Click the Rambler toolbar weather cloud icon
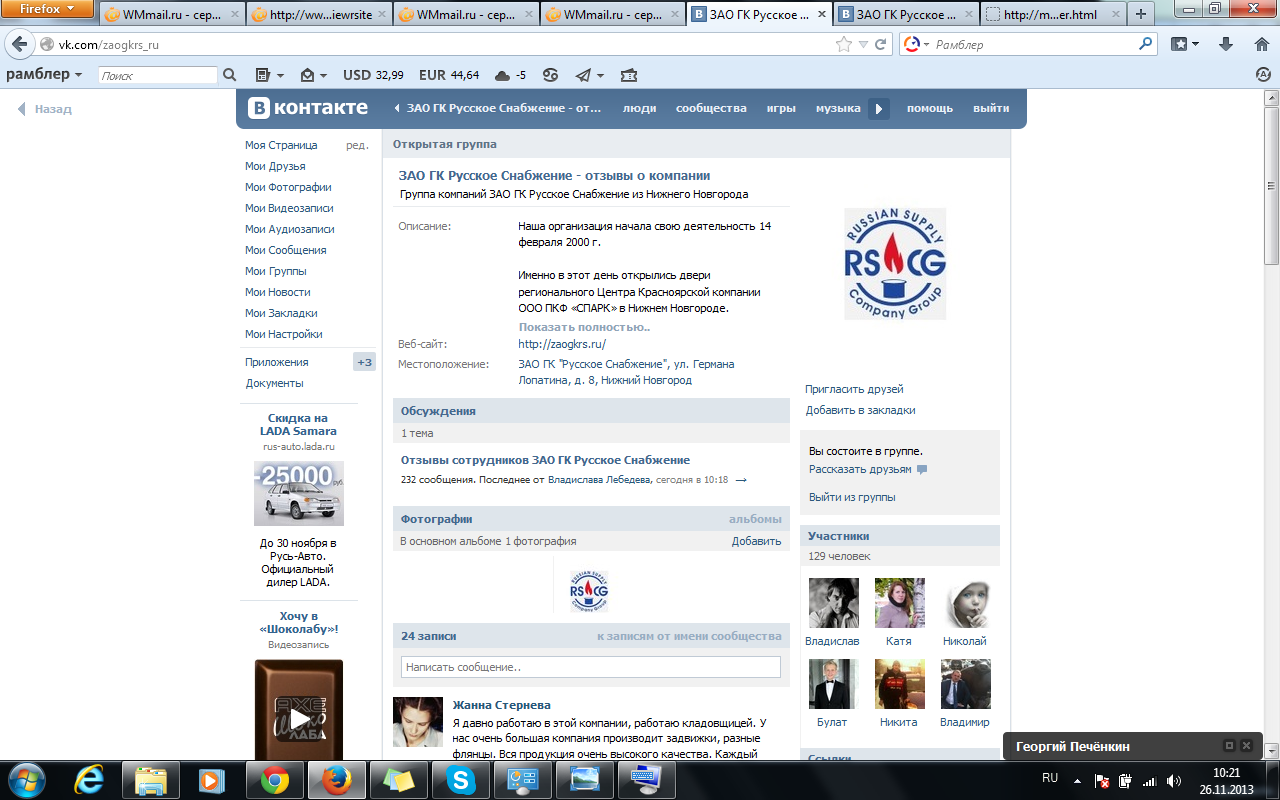This screenshot has height=800, width=1280. pyautogui.click(x=502, y=75)
